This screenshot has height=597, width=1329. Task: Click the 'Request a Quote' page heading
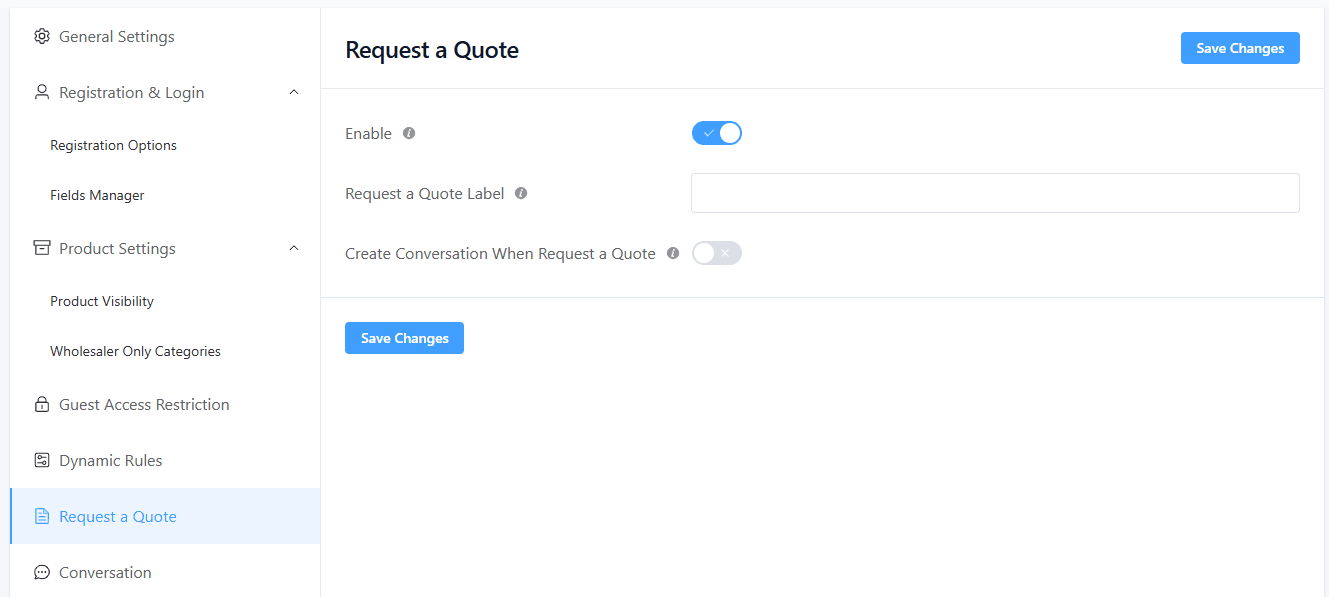(x=432, y=50)
